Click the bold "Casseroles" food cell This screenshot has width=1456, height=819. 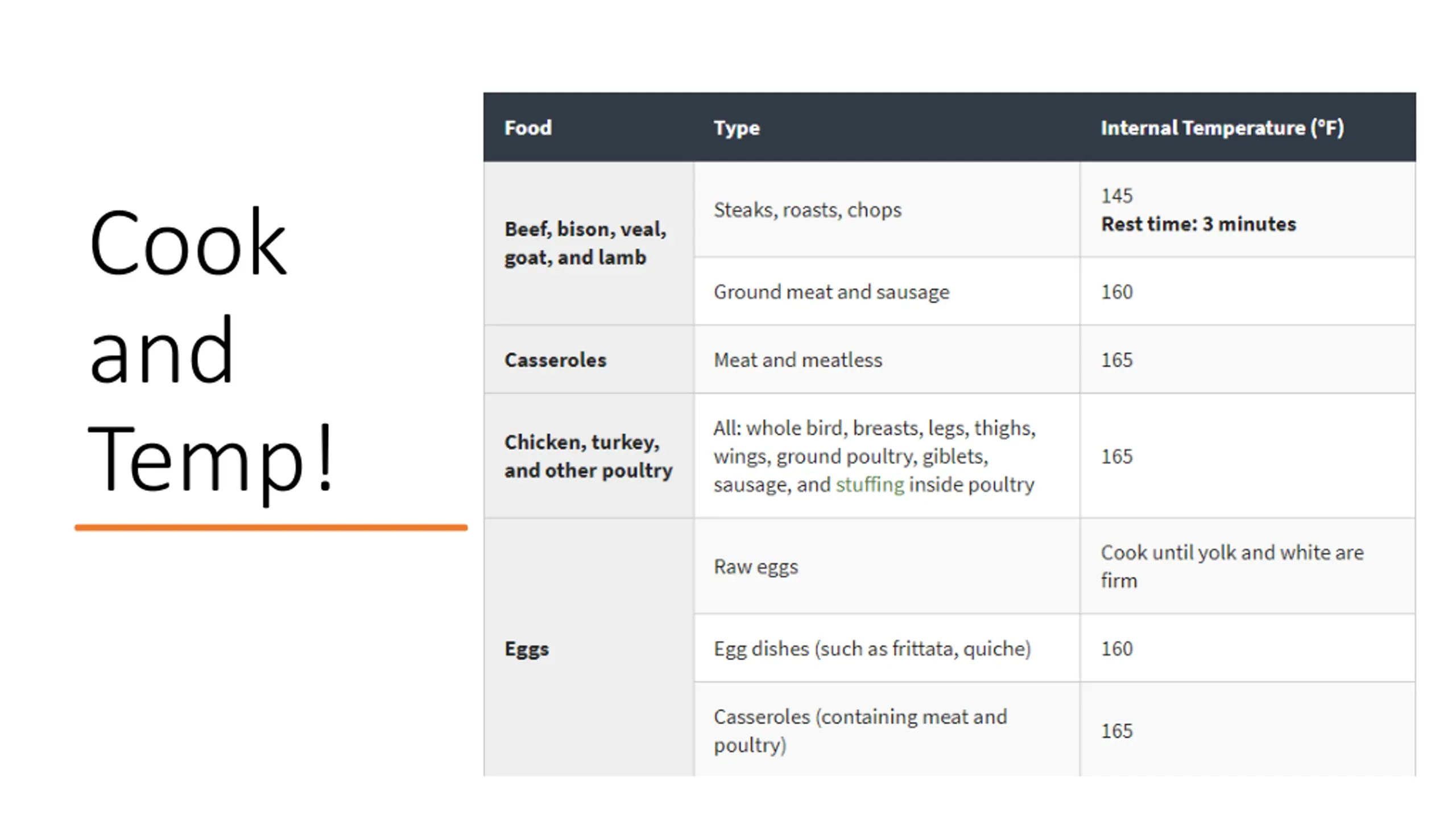point(555,360)
